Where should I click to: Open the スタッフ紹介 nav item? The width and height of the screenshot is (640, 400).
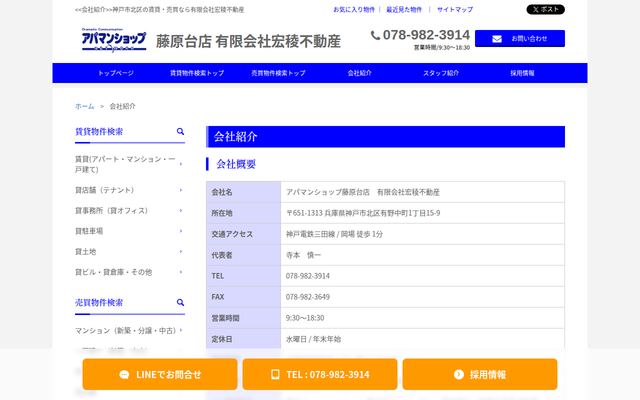[x=441, y=73]
